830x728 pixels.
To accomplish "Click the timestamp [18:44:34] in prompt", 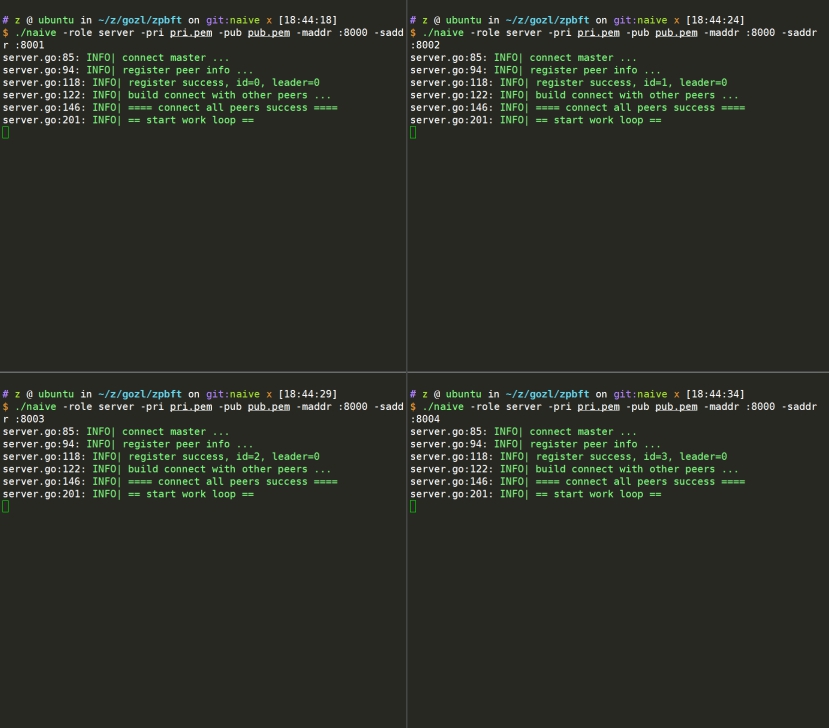I will [x=715, y=394].
